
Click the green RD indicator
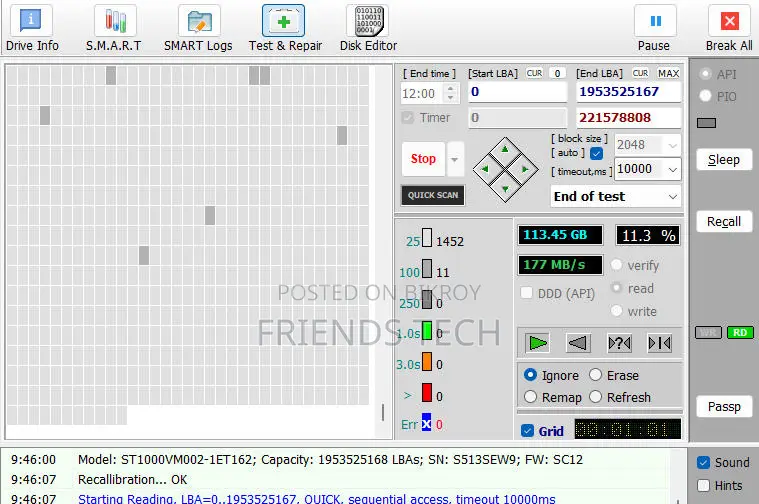(740, 333)
